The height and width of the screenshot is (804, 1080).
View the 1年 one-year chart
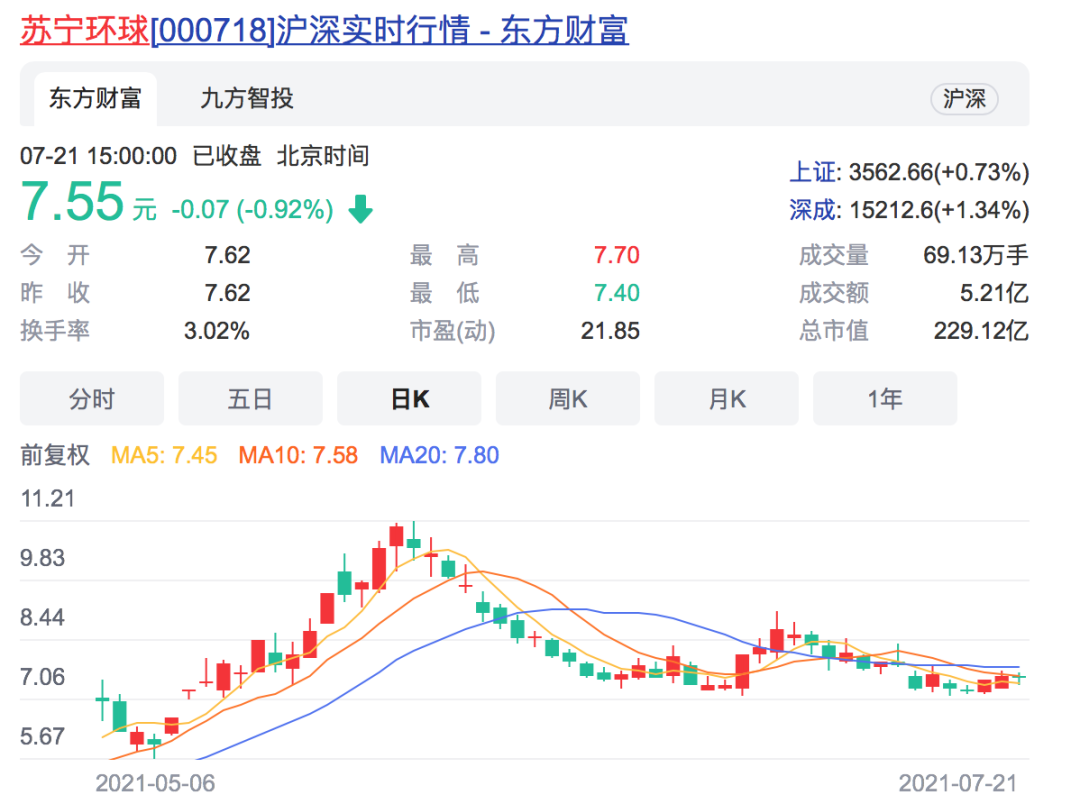(885, 398)
